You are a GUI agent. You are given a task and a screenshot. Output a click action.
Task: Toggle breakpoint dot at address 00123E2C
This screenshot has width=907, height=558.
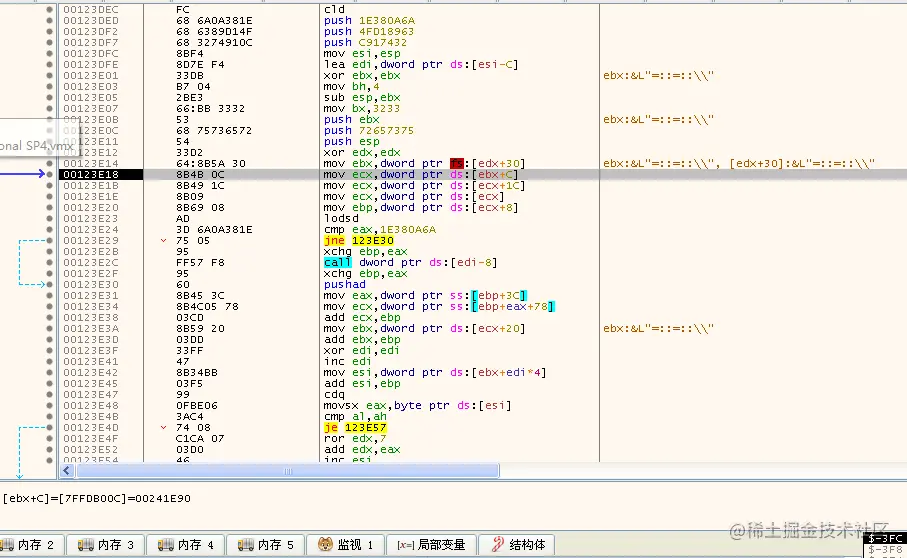pos(49,263)
